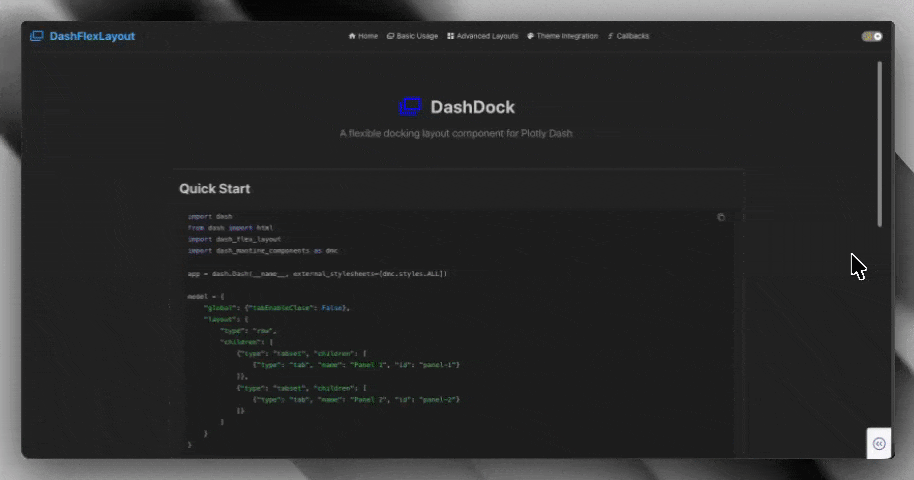This screenshot has height=480, width=914.
Task: Click the blue DashDock logo icon
Action: click(x=410, y=107)
